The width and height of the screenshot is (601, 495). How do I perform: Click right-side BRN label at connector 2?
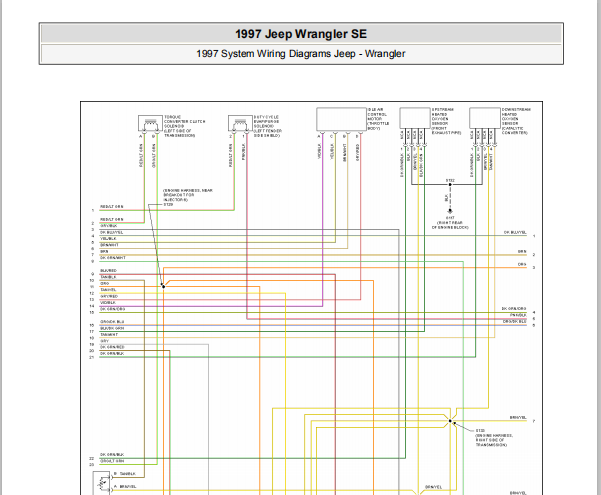522,252
